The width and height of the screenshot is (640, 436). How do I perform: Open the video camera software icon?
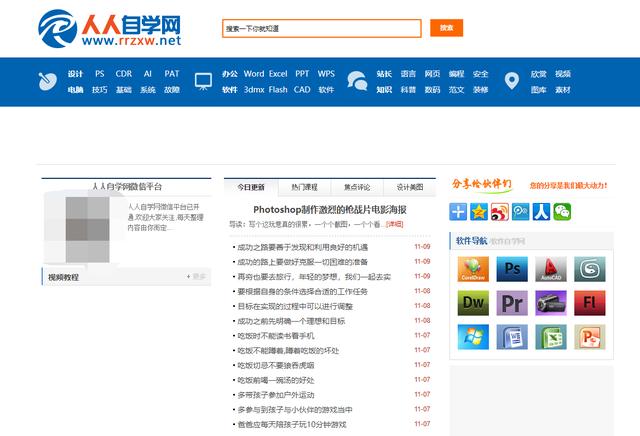pyautogui.click(x=551, y=303)
